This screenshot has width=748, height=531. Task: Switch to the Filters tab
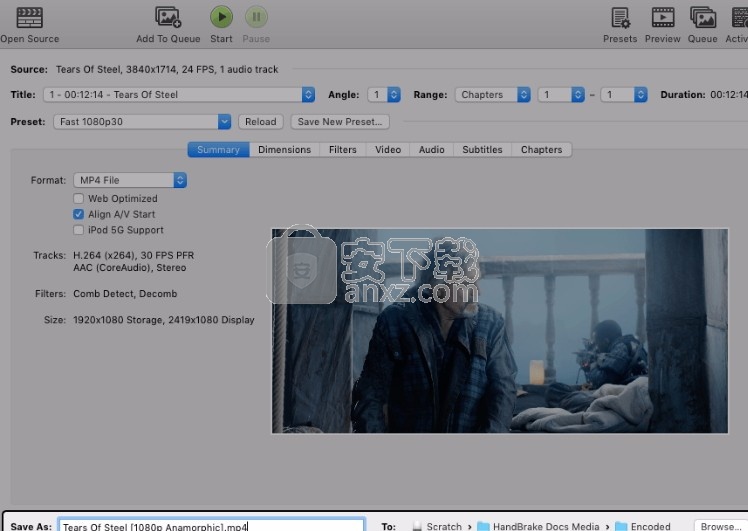pos(343,149)
